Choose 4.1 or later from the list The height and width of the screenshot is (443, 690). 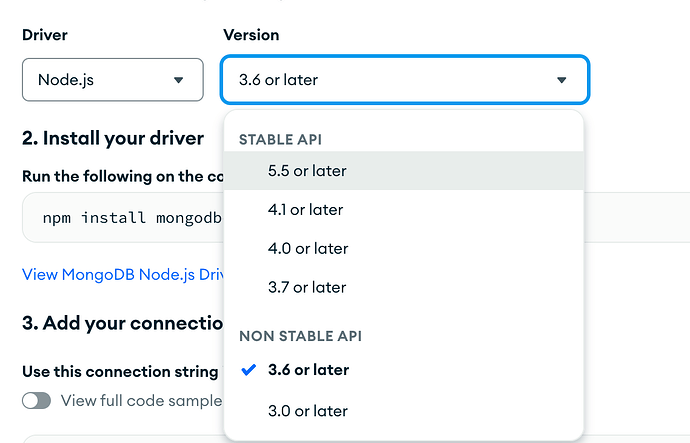pos(305,210)
